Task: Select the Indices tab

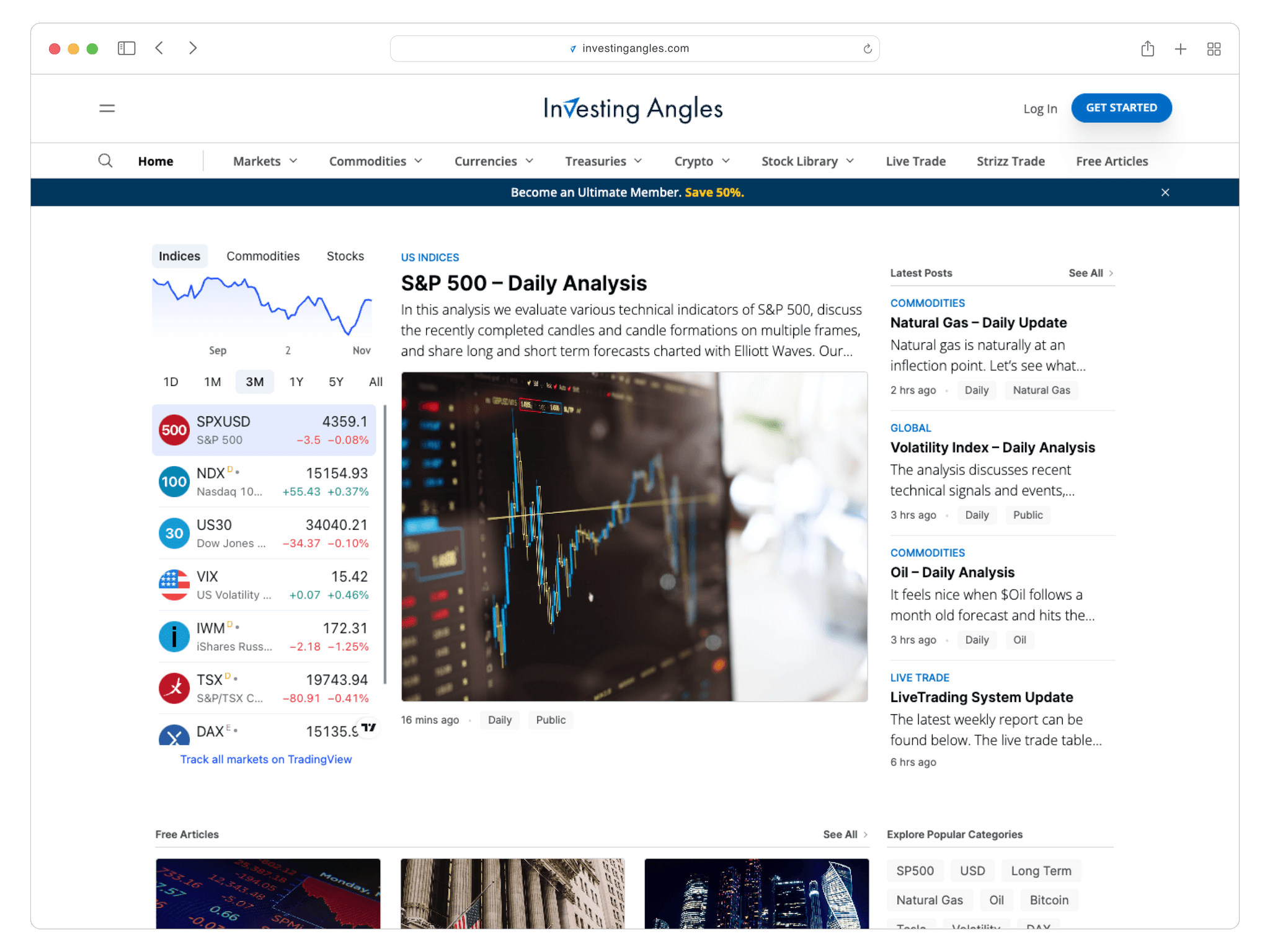Action: [179, 255]
